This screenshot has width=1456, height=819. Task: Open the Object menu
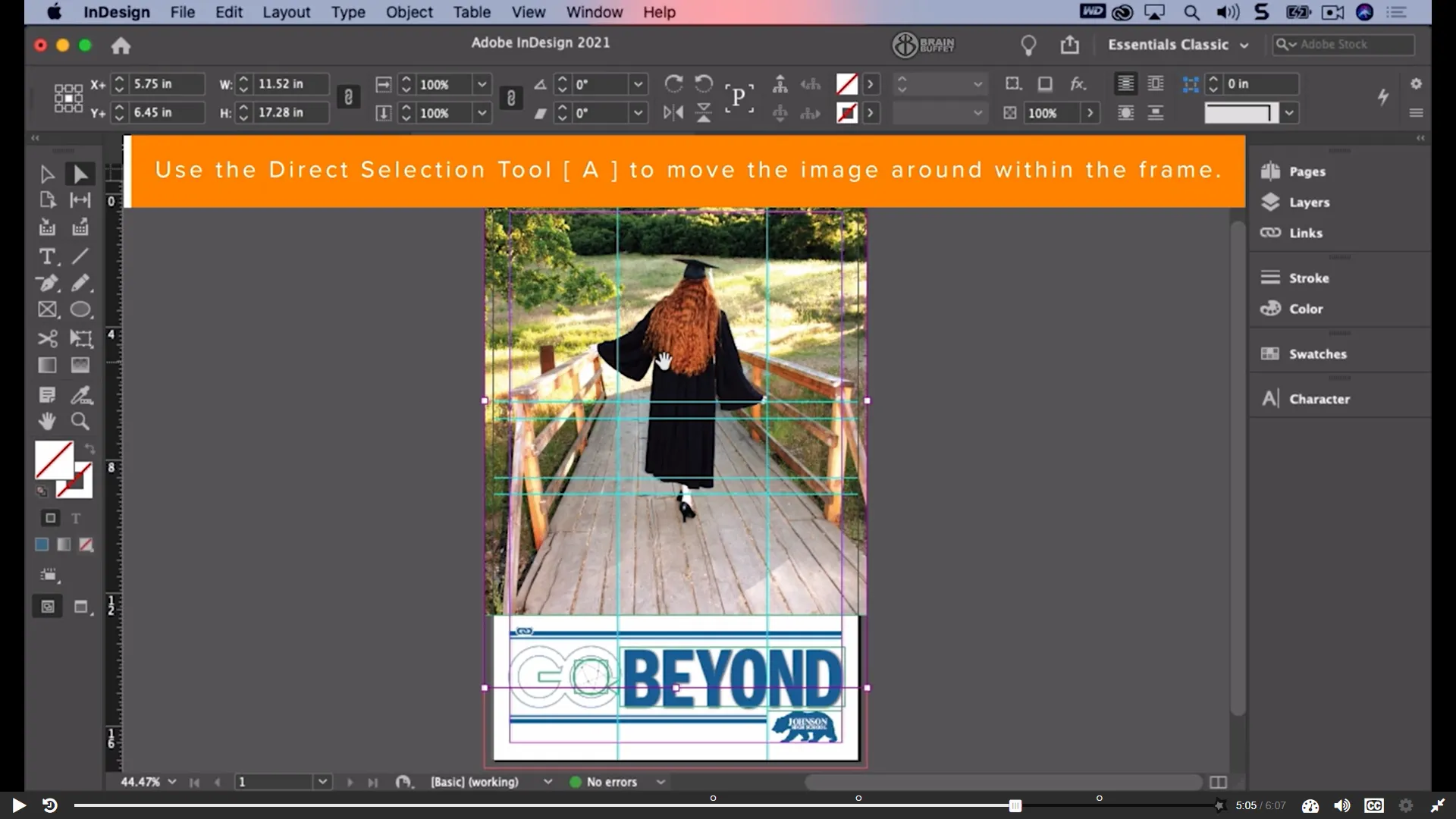coord(409,12)
